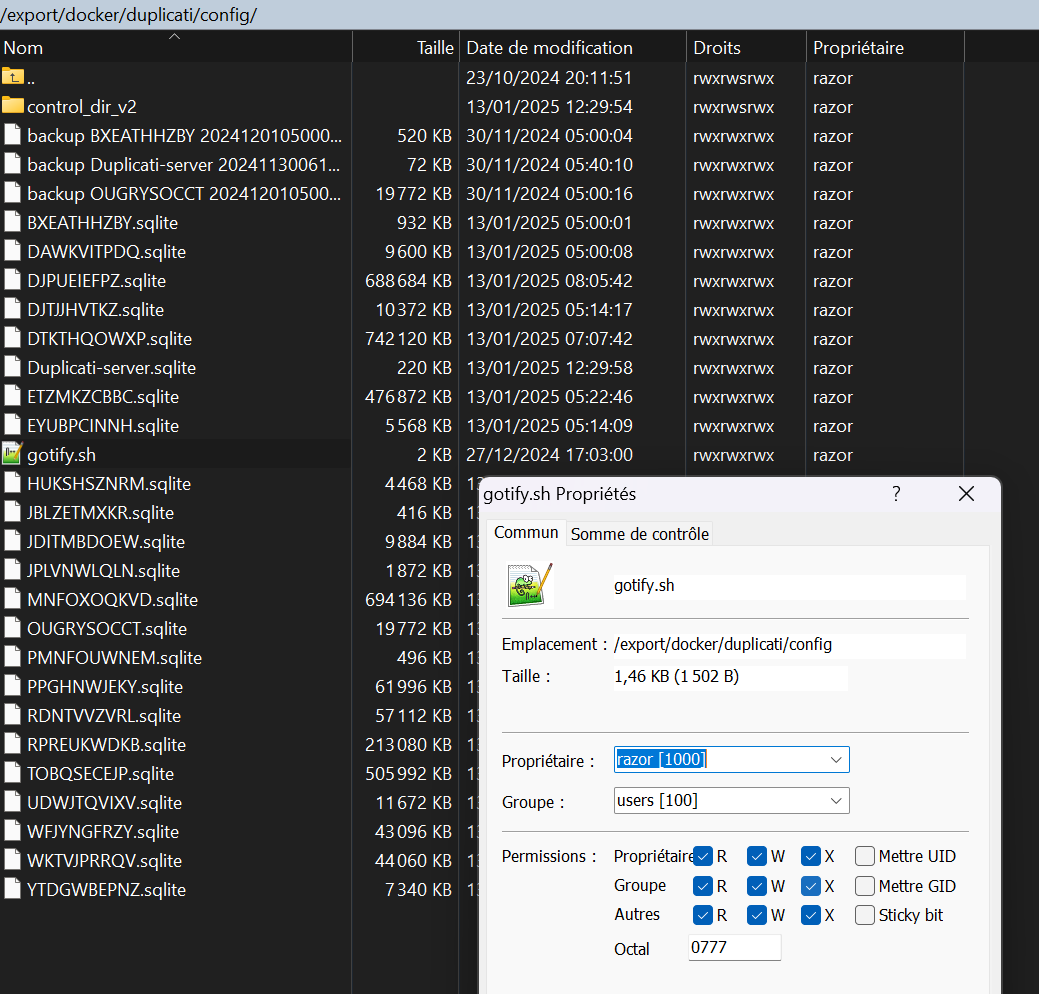Image resolution: width=1039 pixels, height=994 pixels.
Task: Select the Commun tab
Action: [526, 532]
